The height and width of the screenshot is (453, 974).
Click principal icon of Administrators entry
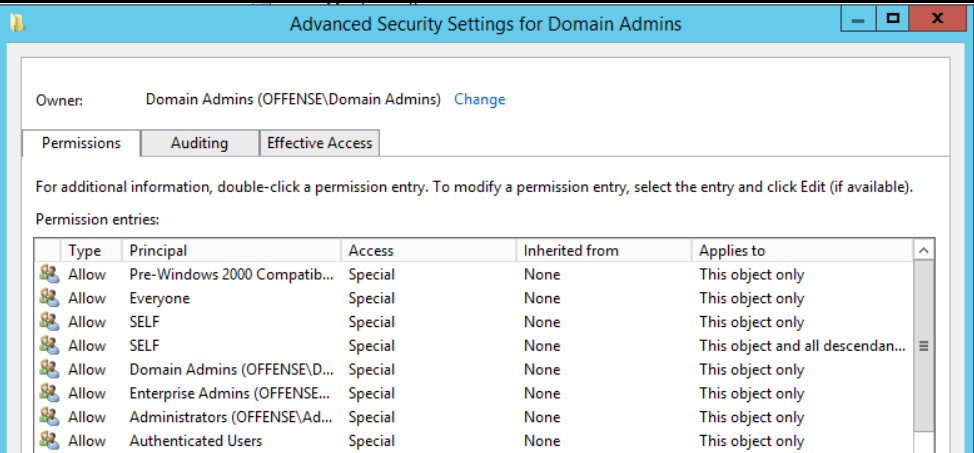tap(48, 417)
